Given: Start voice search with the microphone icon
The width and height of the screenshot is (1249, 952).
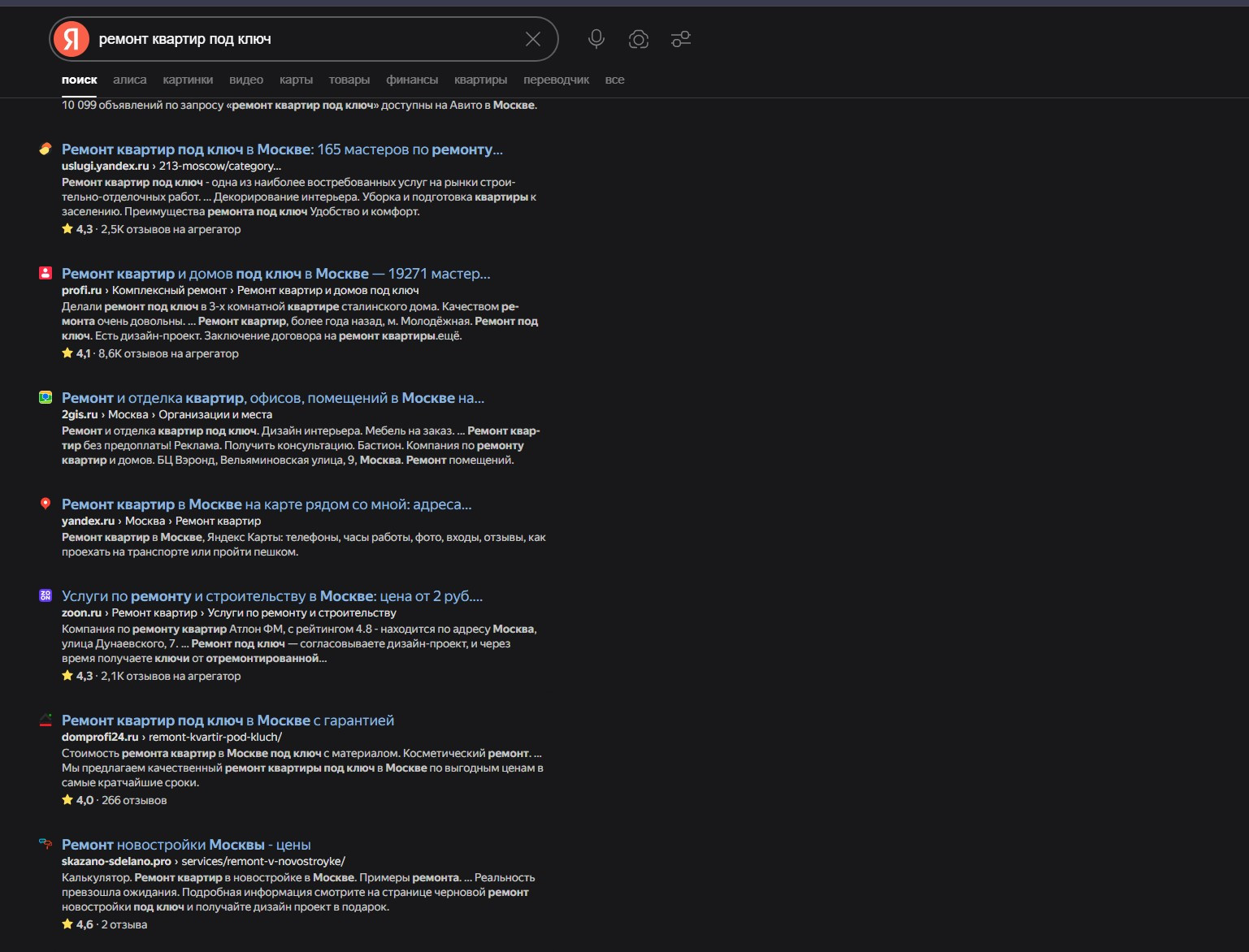Looking at the screenshot, I should 596,39.
